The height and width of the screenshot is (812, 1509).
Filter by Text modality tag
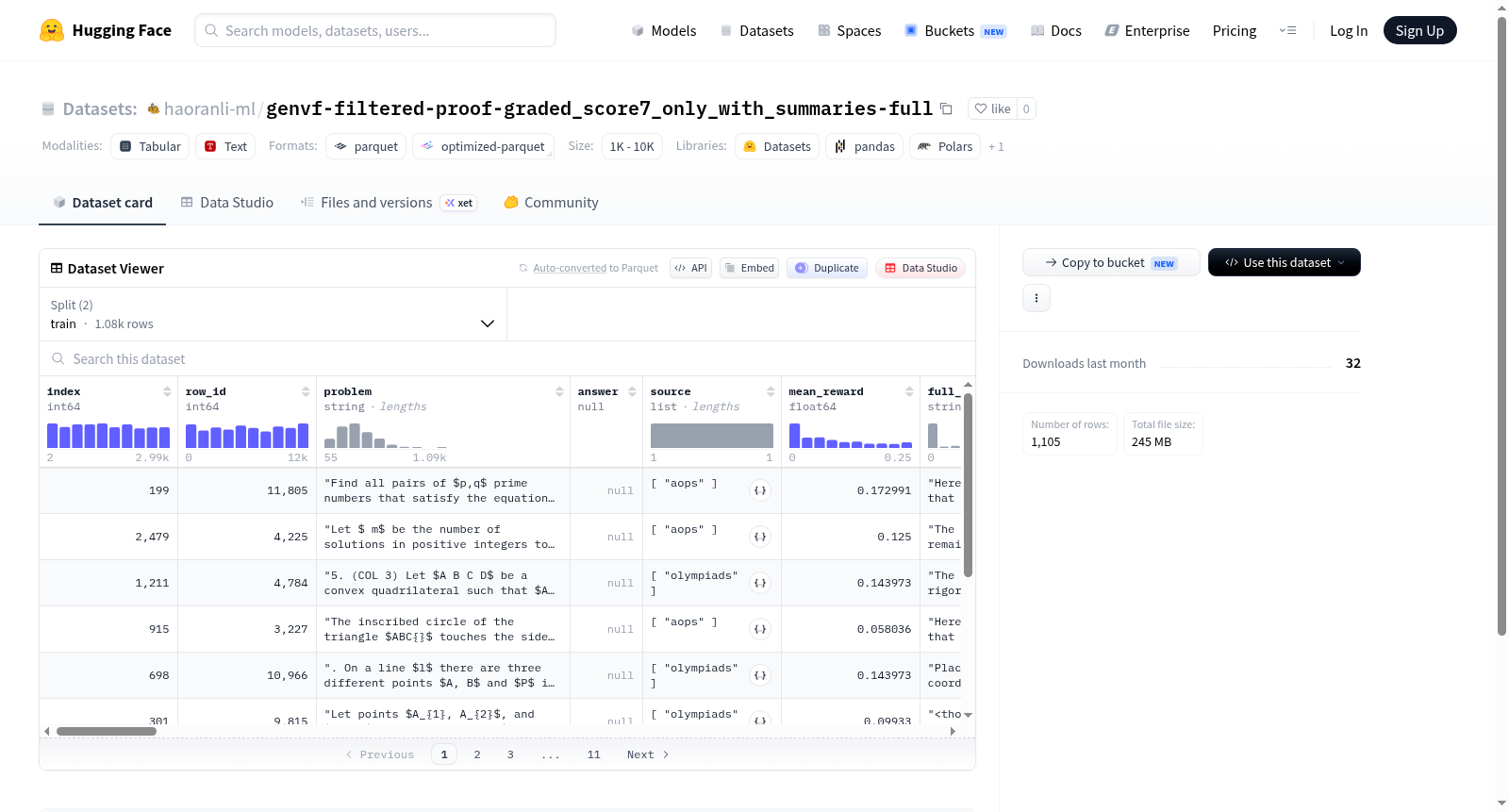(x=225, y=146)
